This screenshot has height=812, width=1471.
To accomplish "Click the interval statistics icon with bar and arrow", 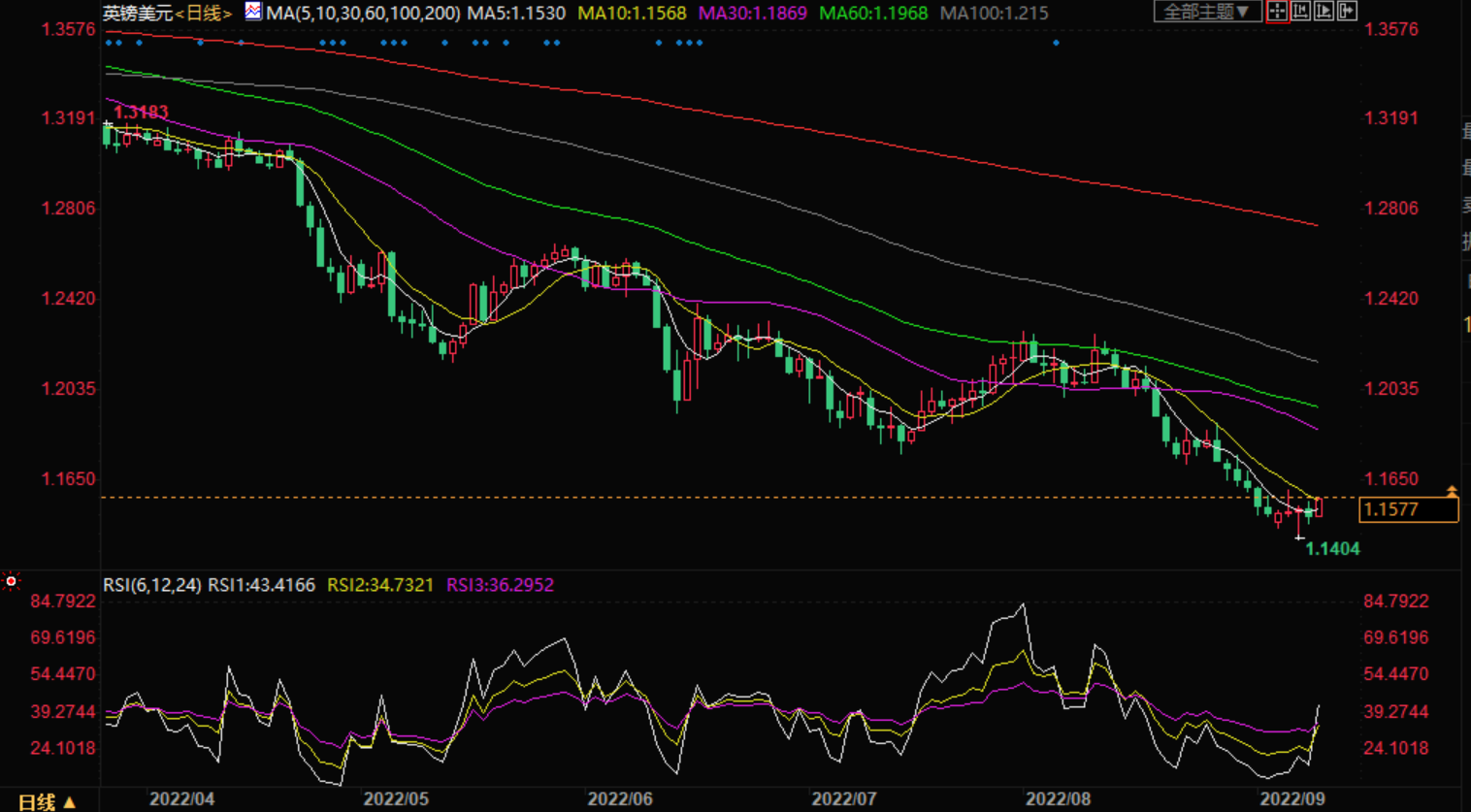I will [x=1300, y=11].
